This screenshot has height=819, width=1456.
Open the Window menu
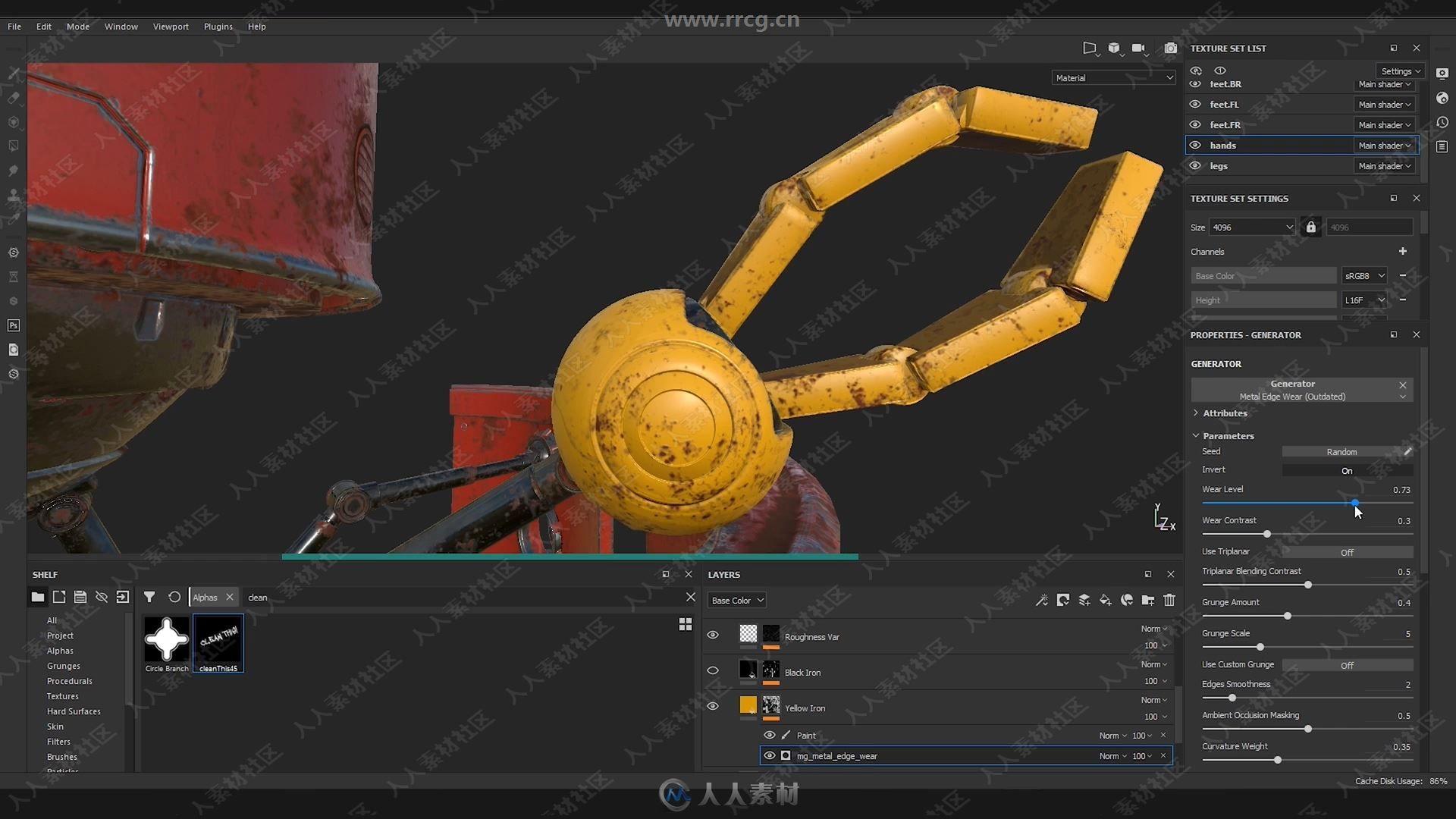click(x=121, y=27)
